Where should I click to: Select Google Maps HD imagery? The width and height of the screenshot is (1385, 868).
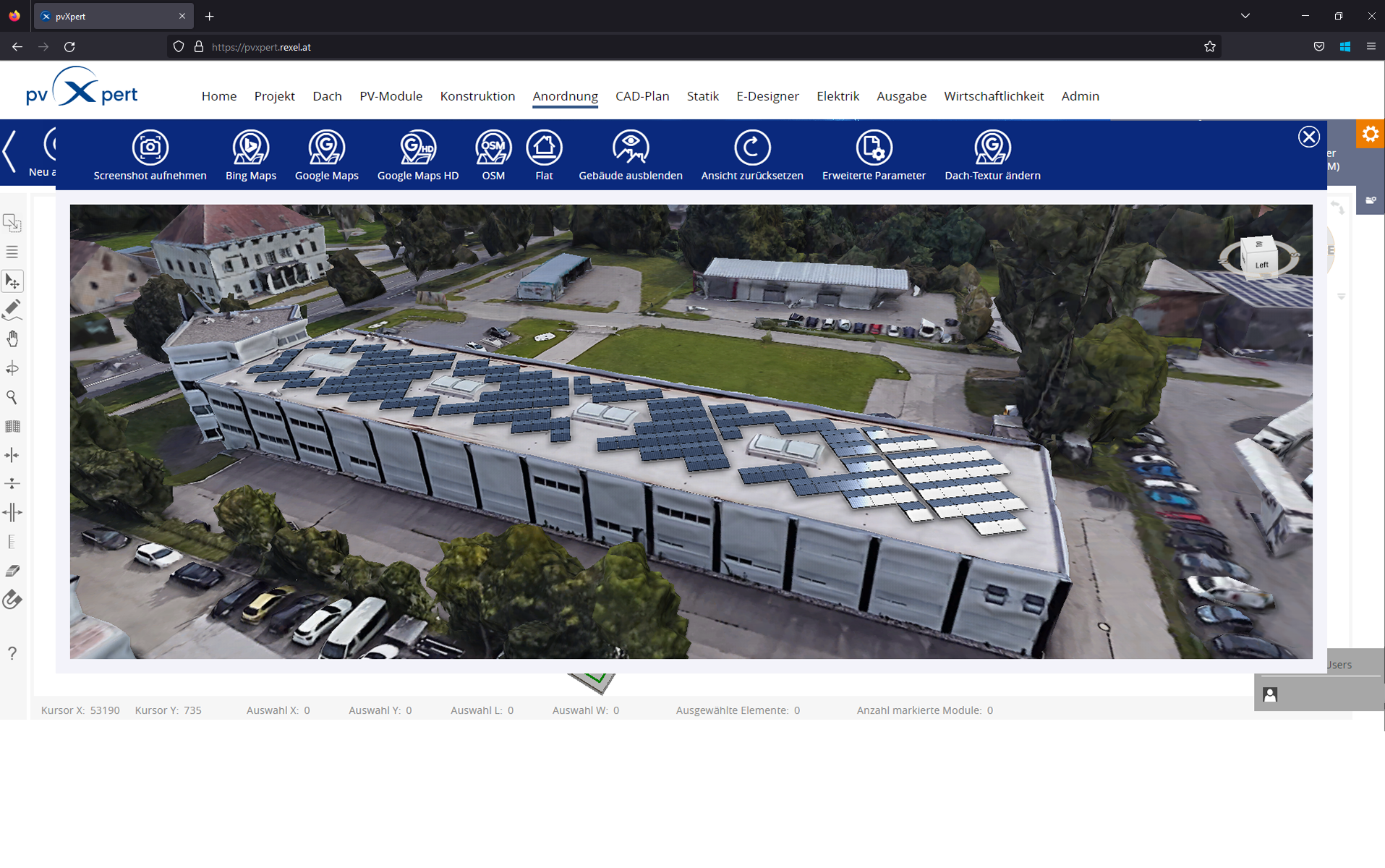(417, 148)
